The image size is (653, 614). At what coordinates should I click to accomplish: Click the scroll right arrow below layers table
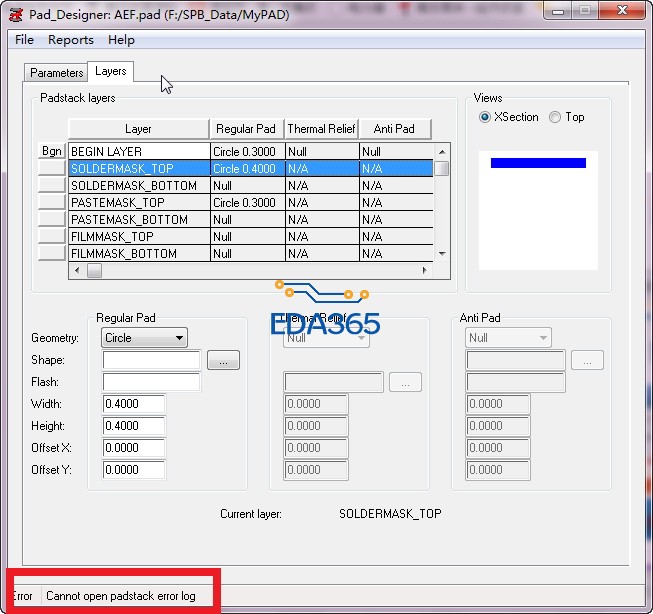pyautogui.click(x=424, y=270)
